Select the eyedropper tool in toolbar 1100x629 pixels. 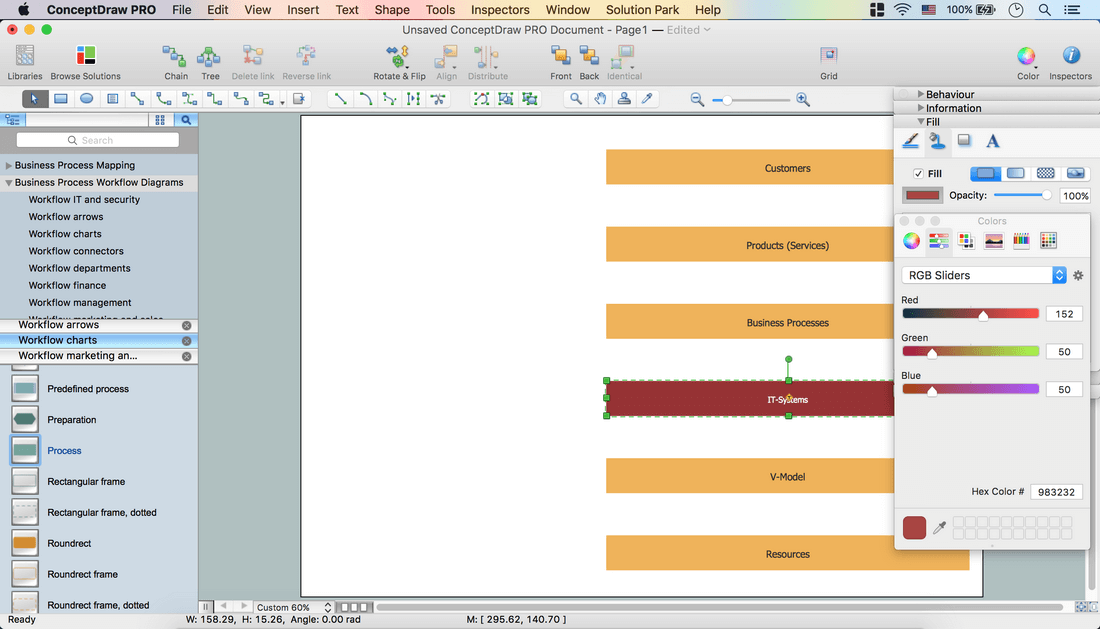[x=648, y=99]
